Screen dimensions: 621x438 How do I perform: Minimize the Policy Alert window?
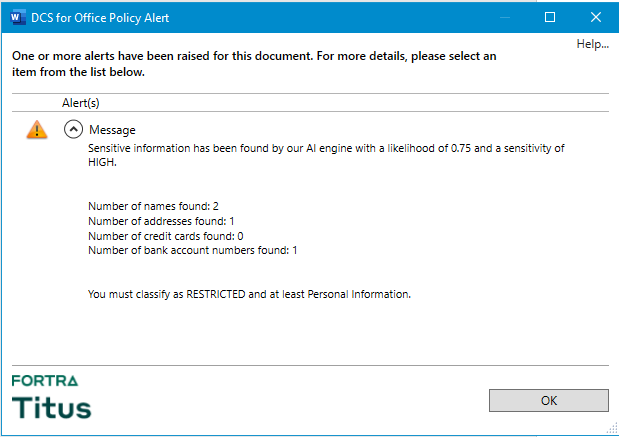point(503,17)
